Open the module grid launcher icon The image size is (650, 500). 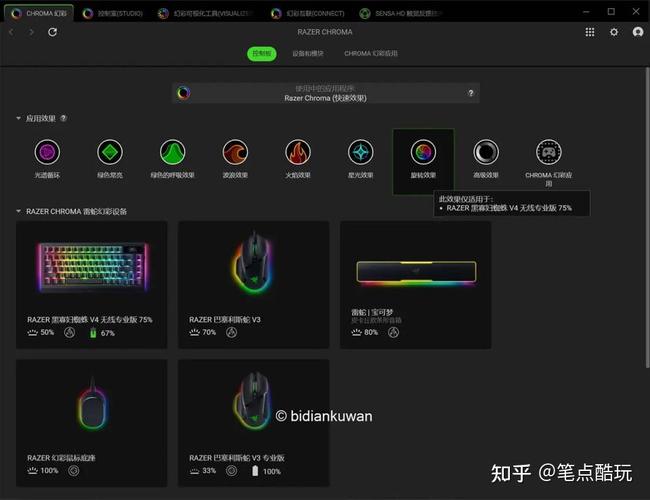point(590,32)
